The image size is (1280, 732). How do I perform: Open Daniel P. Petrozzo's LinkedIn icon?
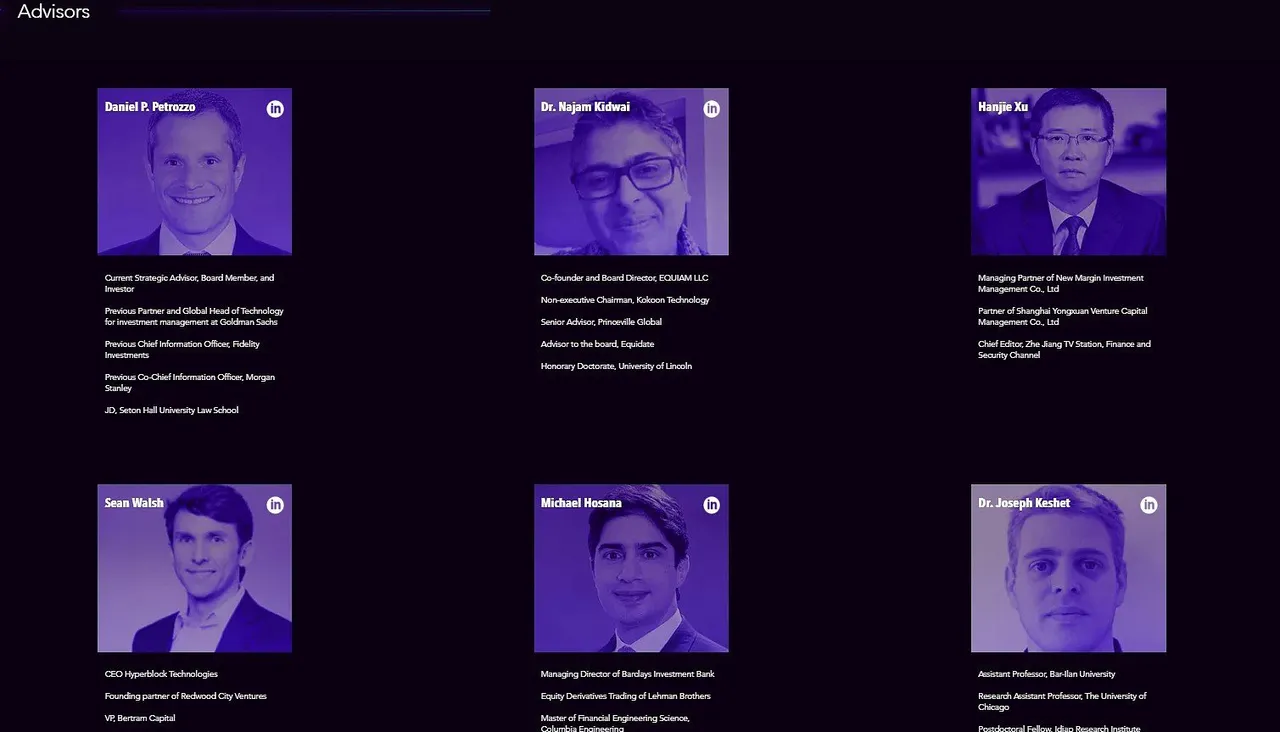pyautogui.click(x=275, y=109)
